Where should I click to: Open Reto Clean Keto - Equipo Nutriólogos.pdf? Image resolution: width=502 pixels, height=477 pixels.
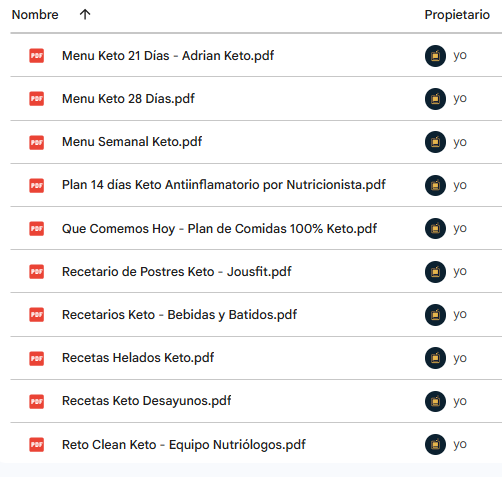click(184, 445)
